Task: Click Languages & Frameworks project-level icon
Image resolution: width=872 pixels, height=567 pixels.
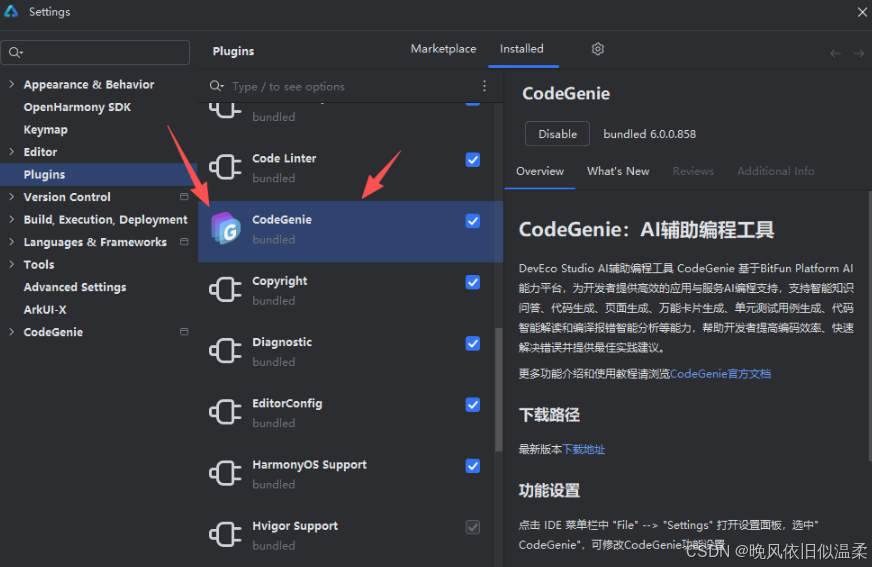Action: point(184,242)
